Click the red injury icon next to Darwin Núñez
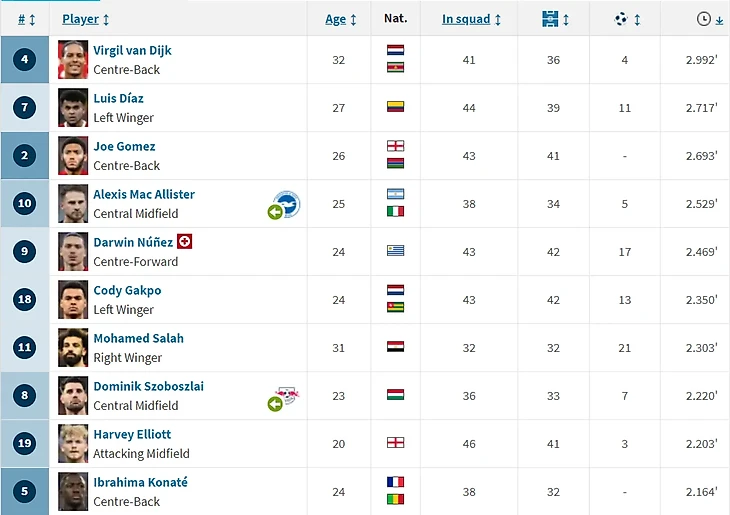Screen dimensions: 730x515 click(x=184, y=242)
